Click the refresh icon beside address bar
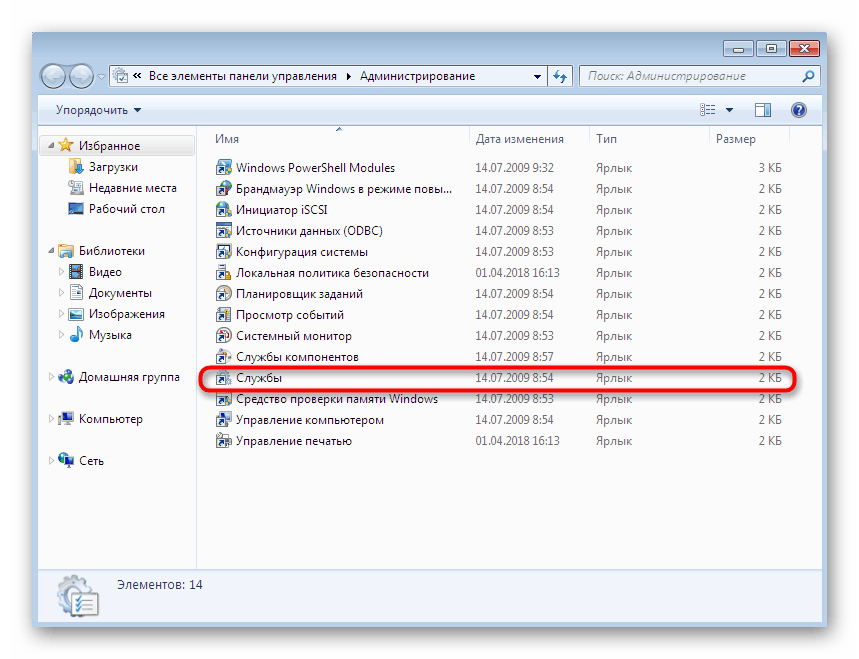The height and width of the screenshot is (659, 859). [560, 76]
